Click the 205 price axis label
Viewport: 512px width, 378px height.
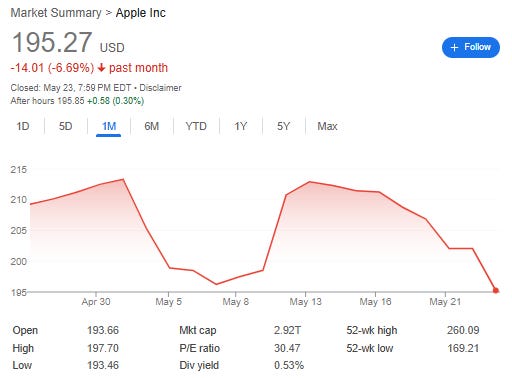(19, 231)
